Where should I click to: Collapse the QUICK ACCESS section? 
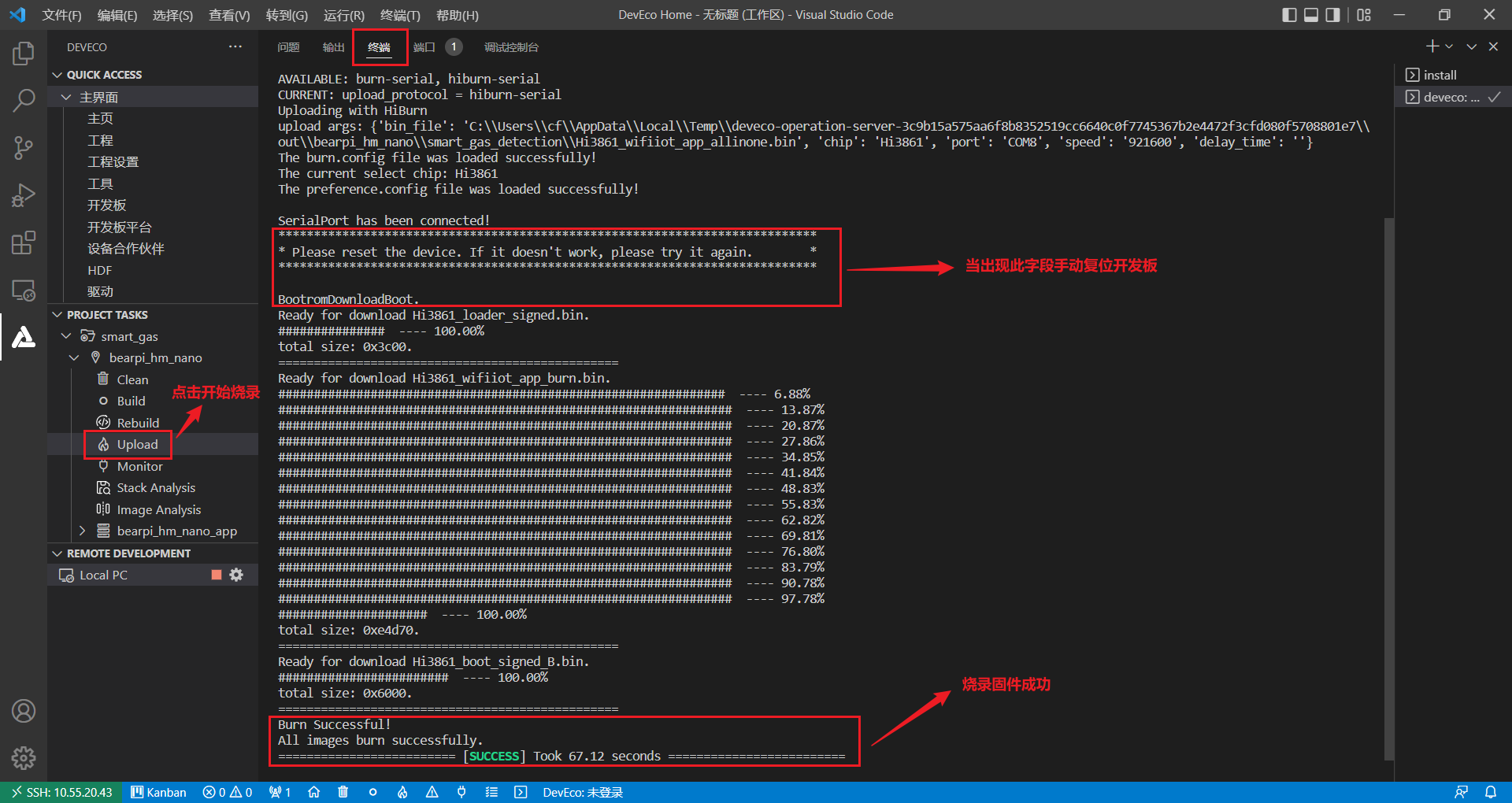click(x=57, y=75)
